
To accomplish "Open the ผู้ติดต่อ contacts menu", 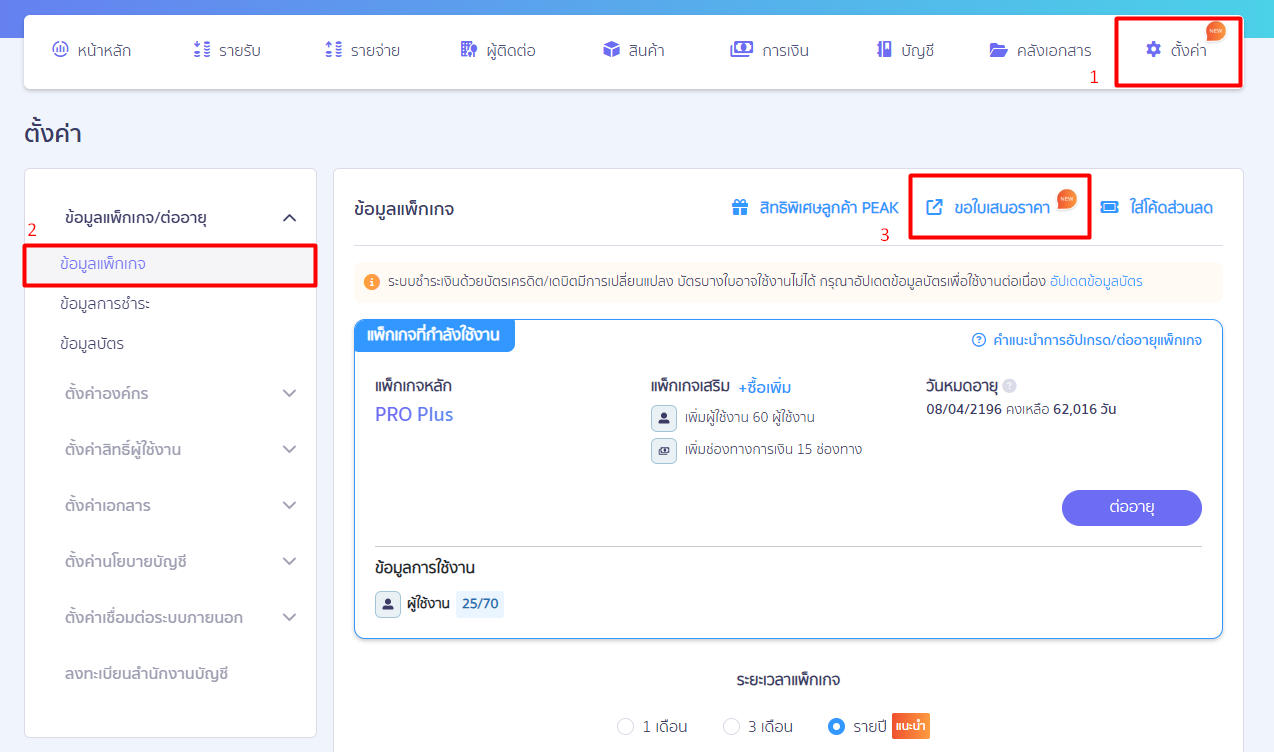I will (x=498, y=50).
